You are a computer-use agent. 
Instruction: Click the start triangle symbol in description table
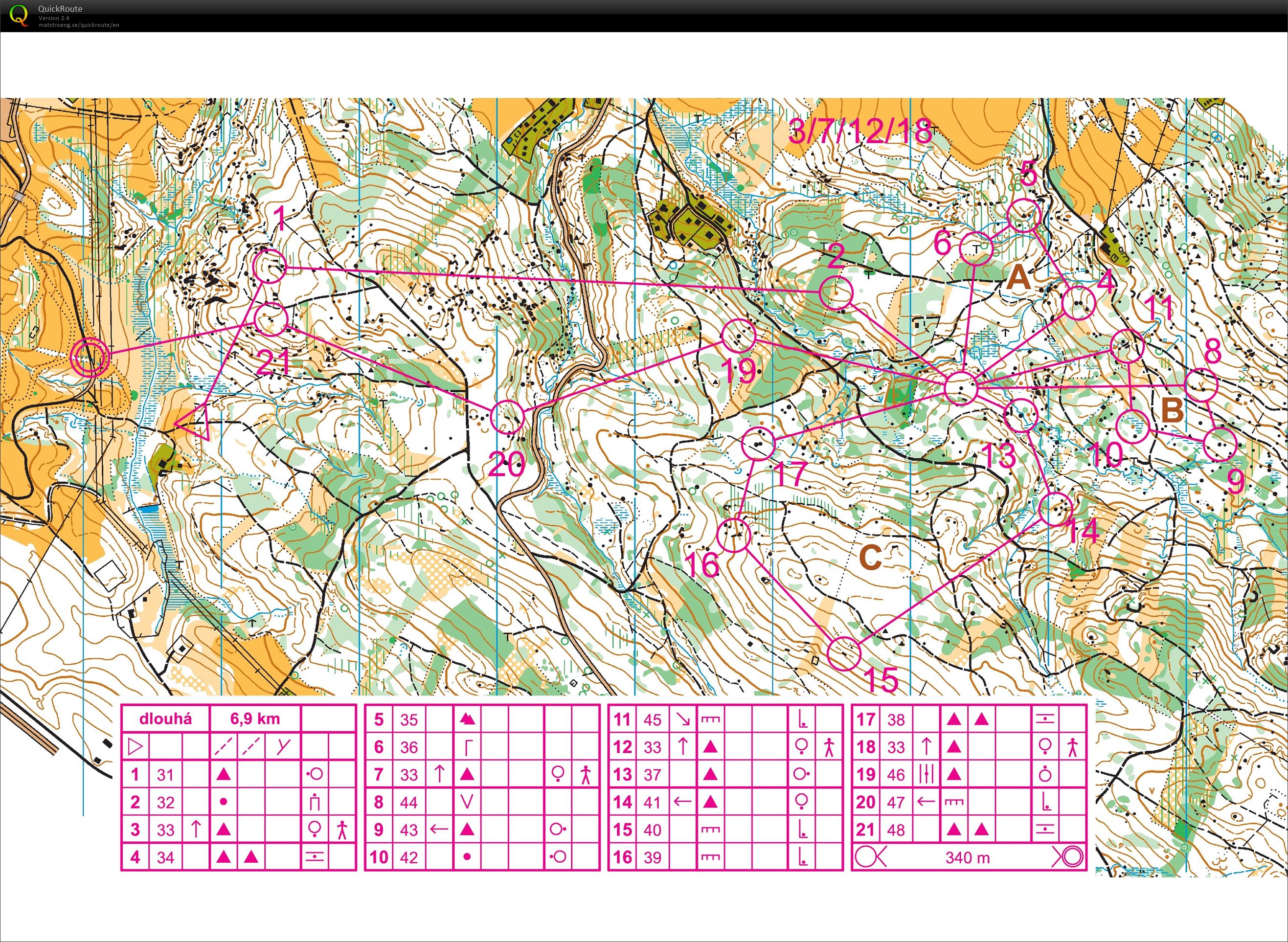click(136, 746)
